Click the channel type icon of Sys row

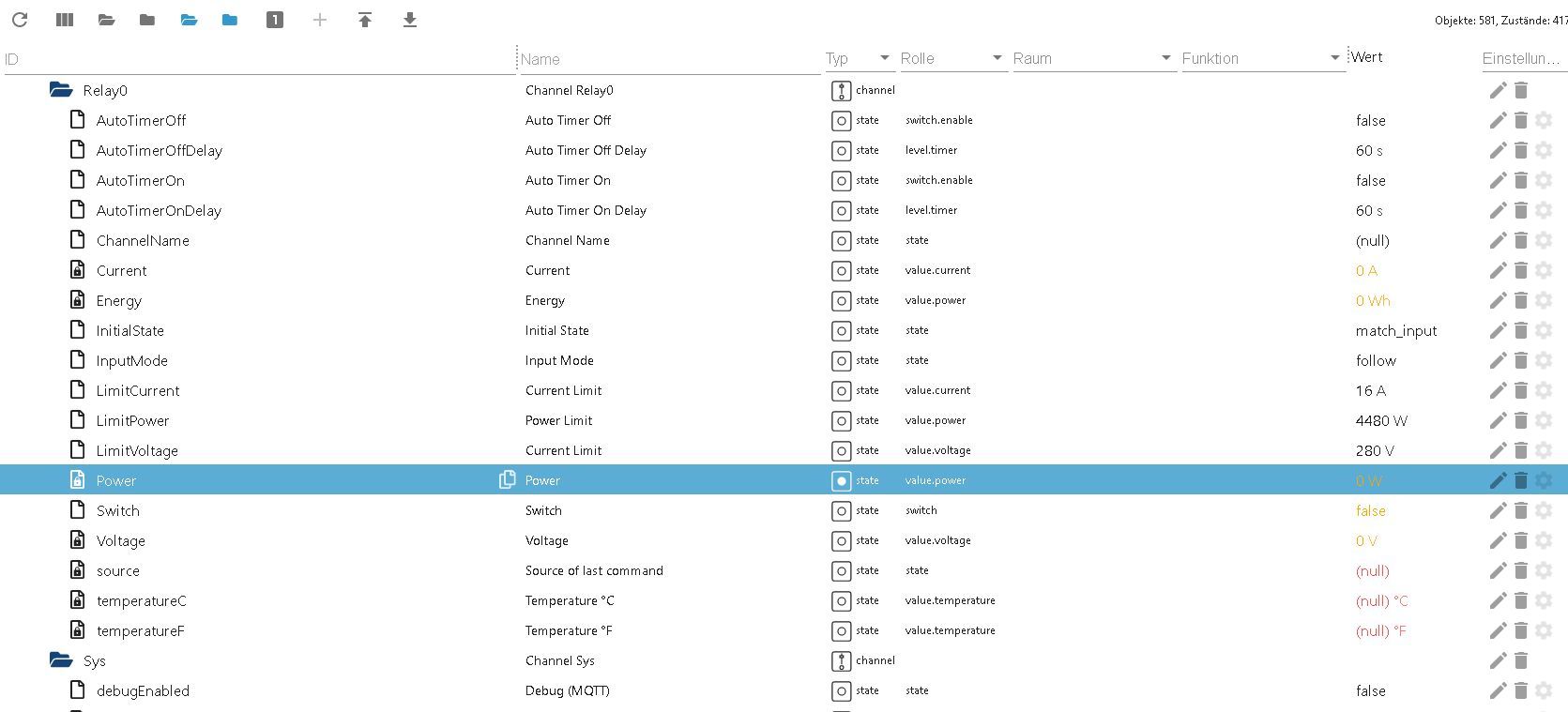click(842, 661)
